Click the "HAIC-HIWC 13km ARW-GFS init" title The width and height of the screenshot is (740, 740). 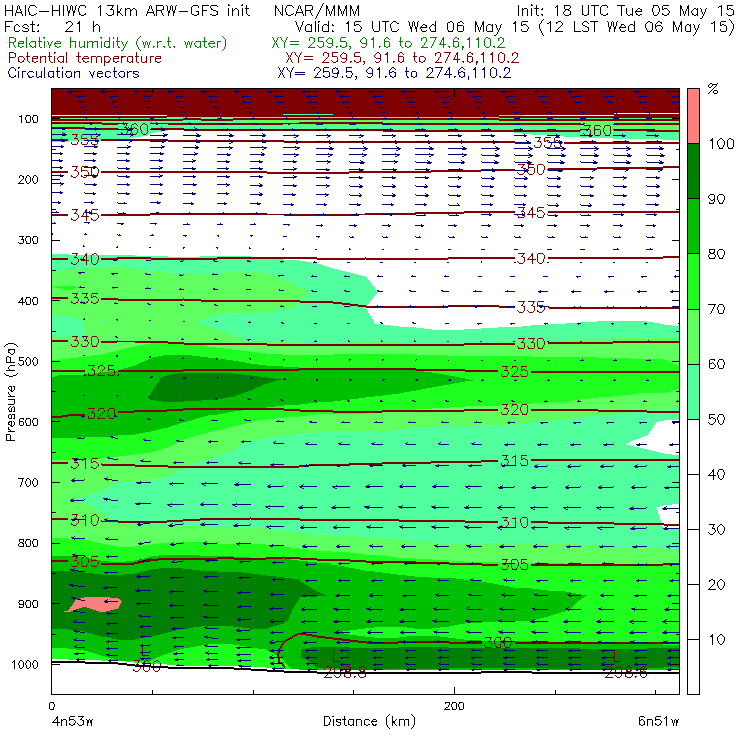tap(127, 11)
